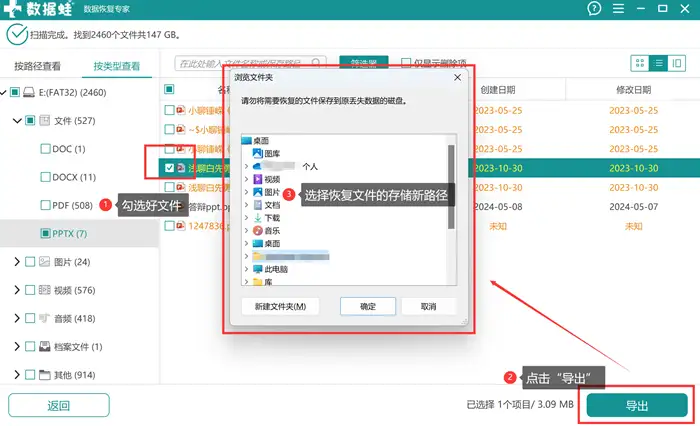Click 修改日期 column header
This screenshot has width=700, height=426.
[x=633, y=90]
